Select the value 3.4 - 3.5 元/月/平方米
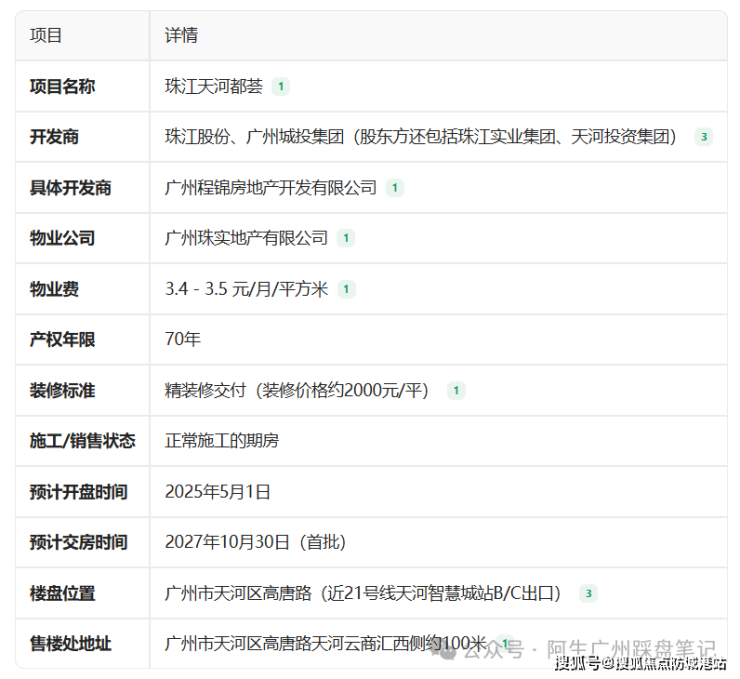Viewport: 740px width, 679px height. coord(246,289)
